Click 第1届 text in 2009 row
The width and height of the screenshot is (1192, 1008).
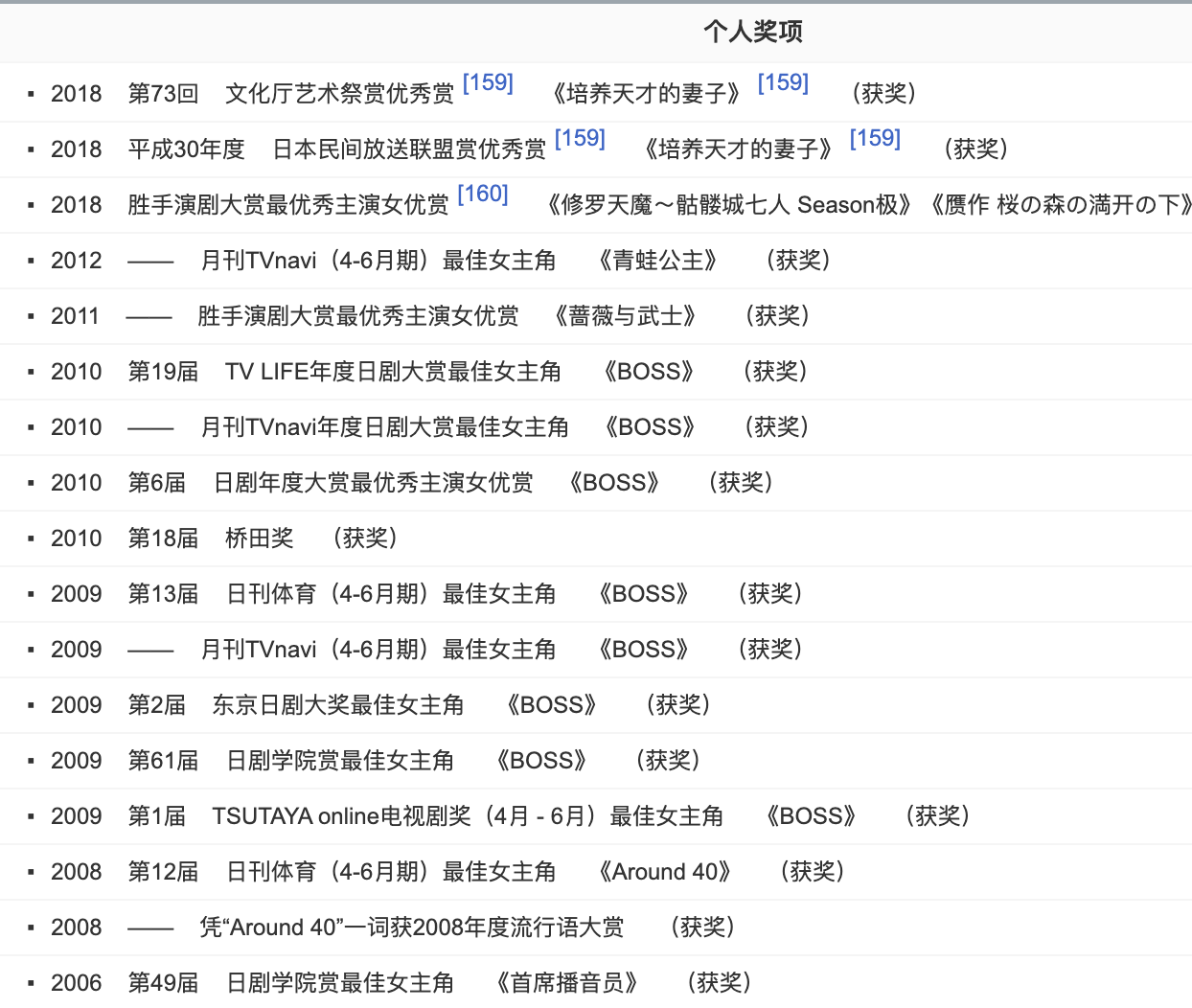click(x=157, y=816)
